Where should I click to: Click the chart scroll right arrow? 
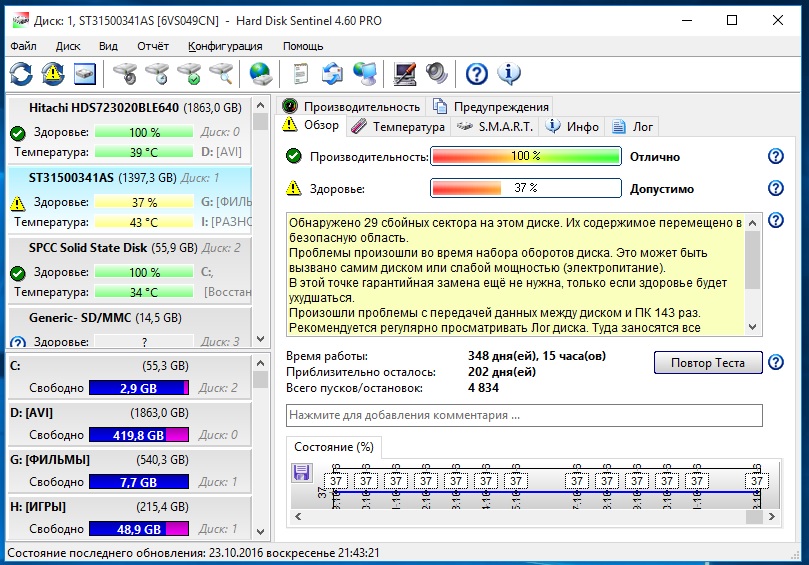tap(771, 516)
